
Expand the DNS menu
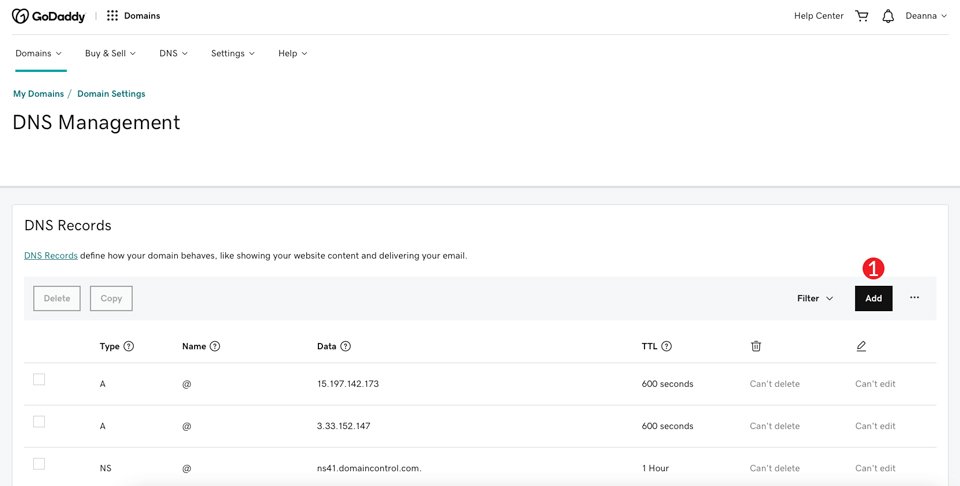[173, 53]
